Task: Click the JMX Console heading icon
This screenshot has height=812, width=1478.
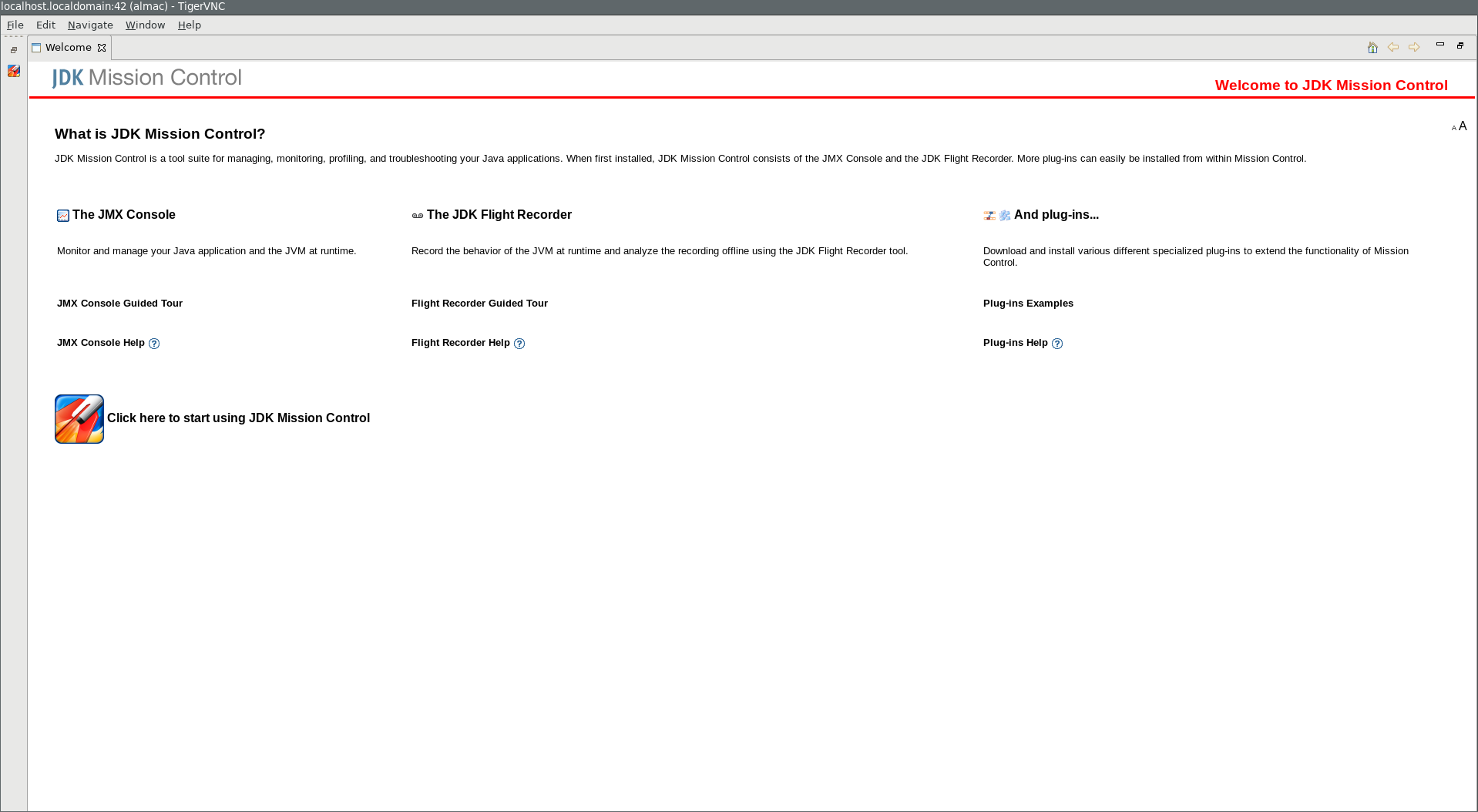Action: coord(63,216)
